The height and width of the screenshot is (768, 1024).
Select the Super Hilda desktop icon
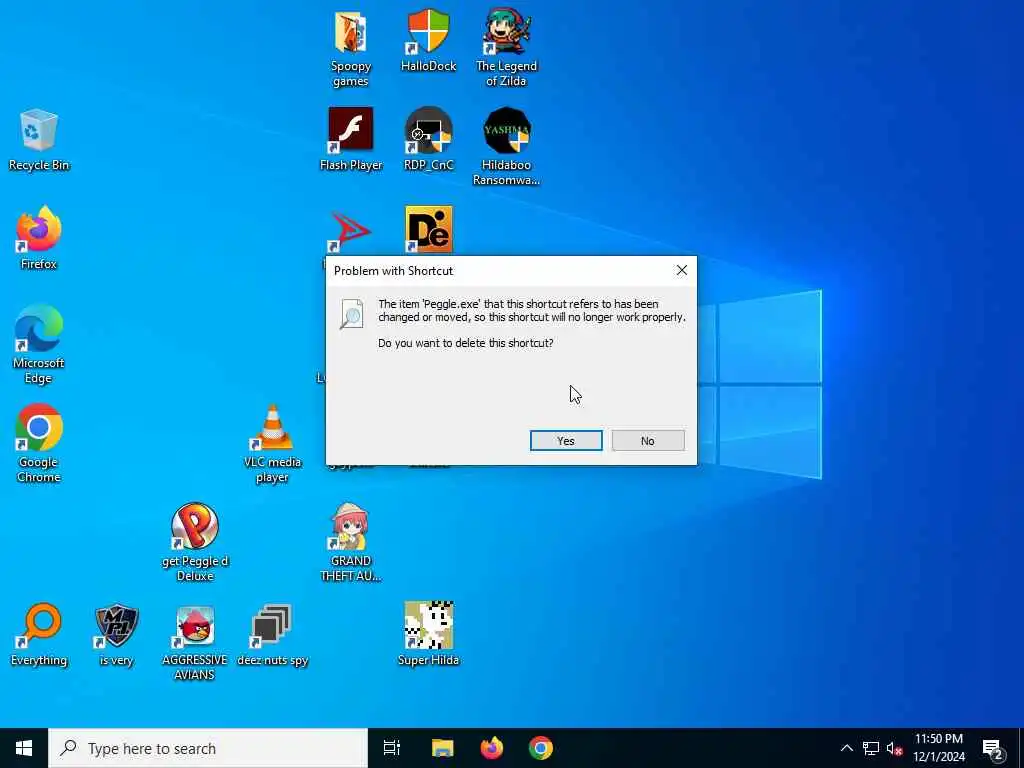point(428,634)
